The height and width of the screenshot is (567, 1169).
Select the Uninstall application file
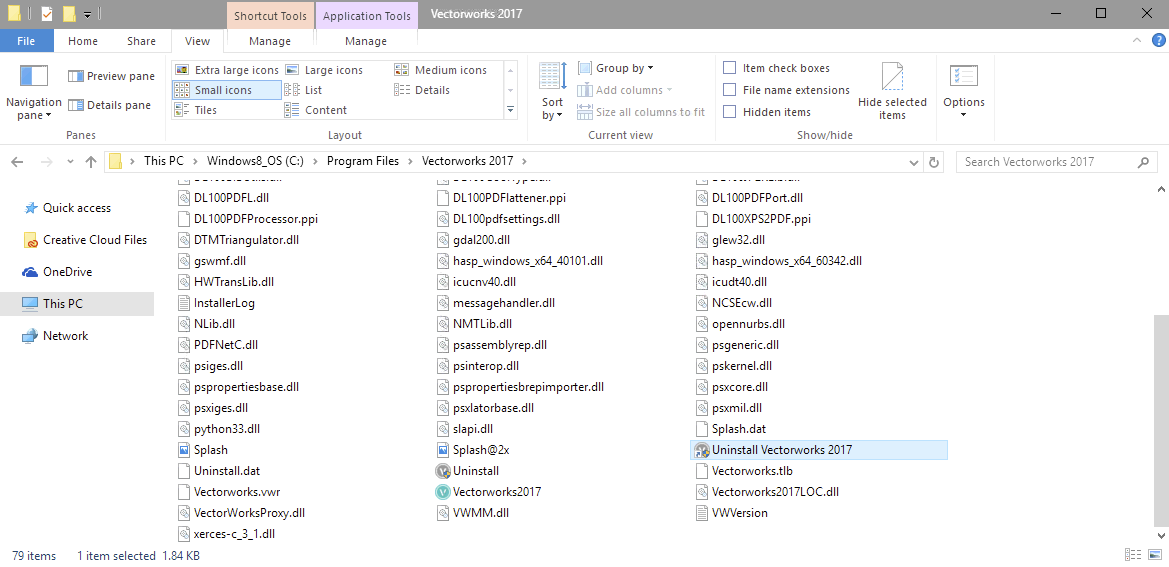click(475, 471)
